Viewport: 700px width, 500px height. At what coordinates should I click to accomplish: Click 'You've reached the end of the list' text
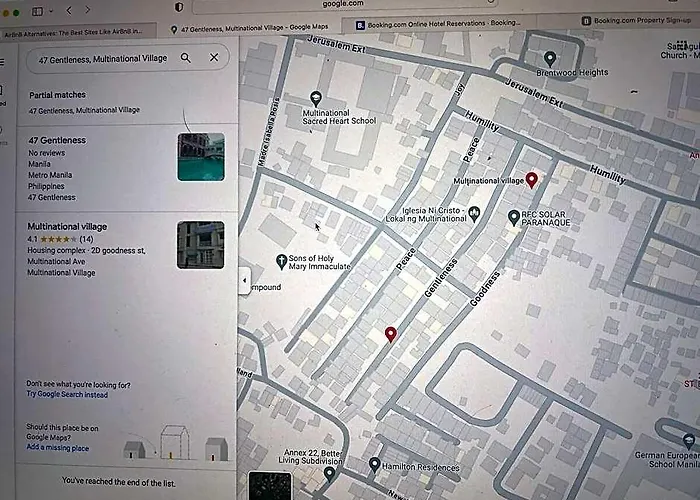coord(118,482)
